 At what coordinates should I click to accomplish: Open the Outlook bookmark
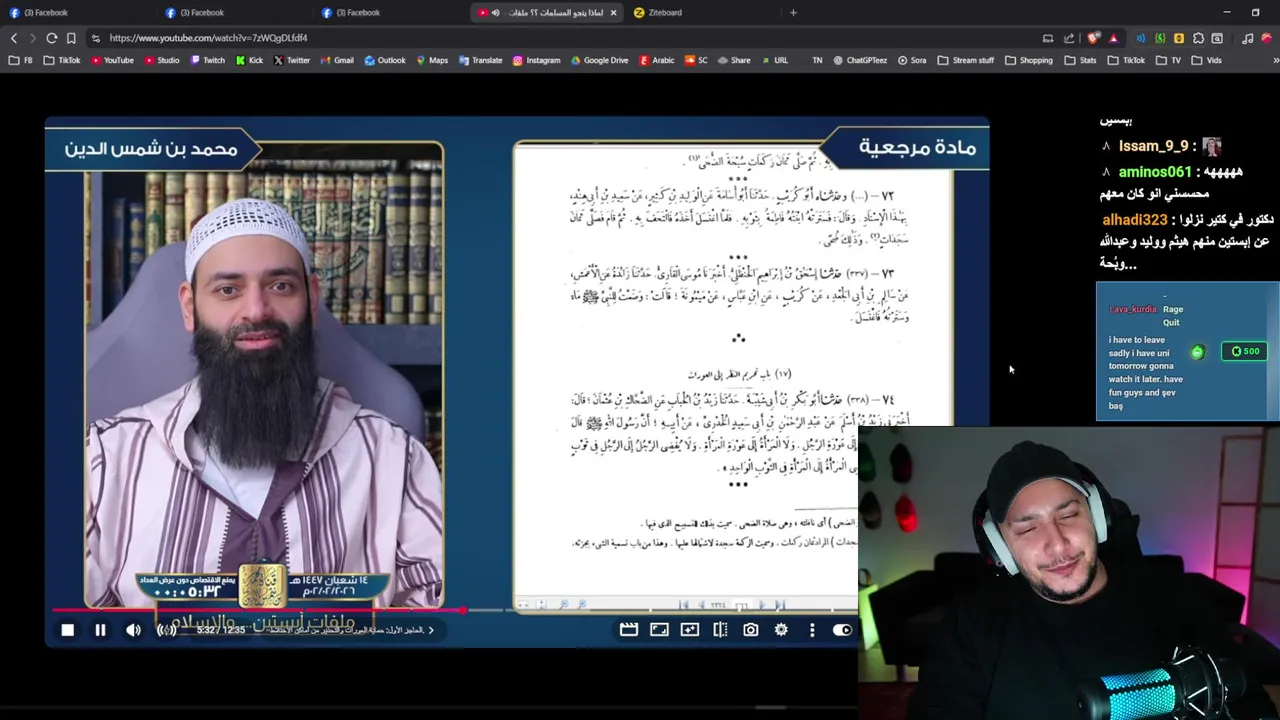click(385, 60)
